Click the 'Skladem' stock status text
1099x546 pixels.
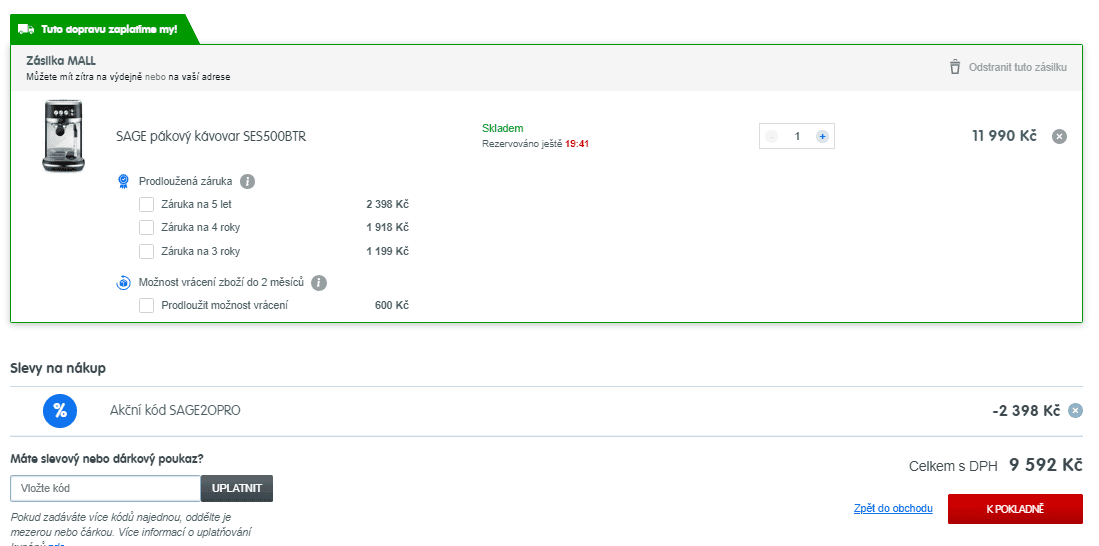503,128
